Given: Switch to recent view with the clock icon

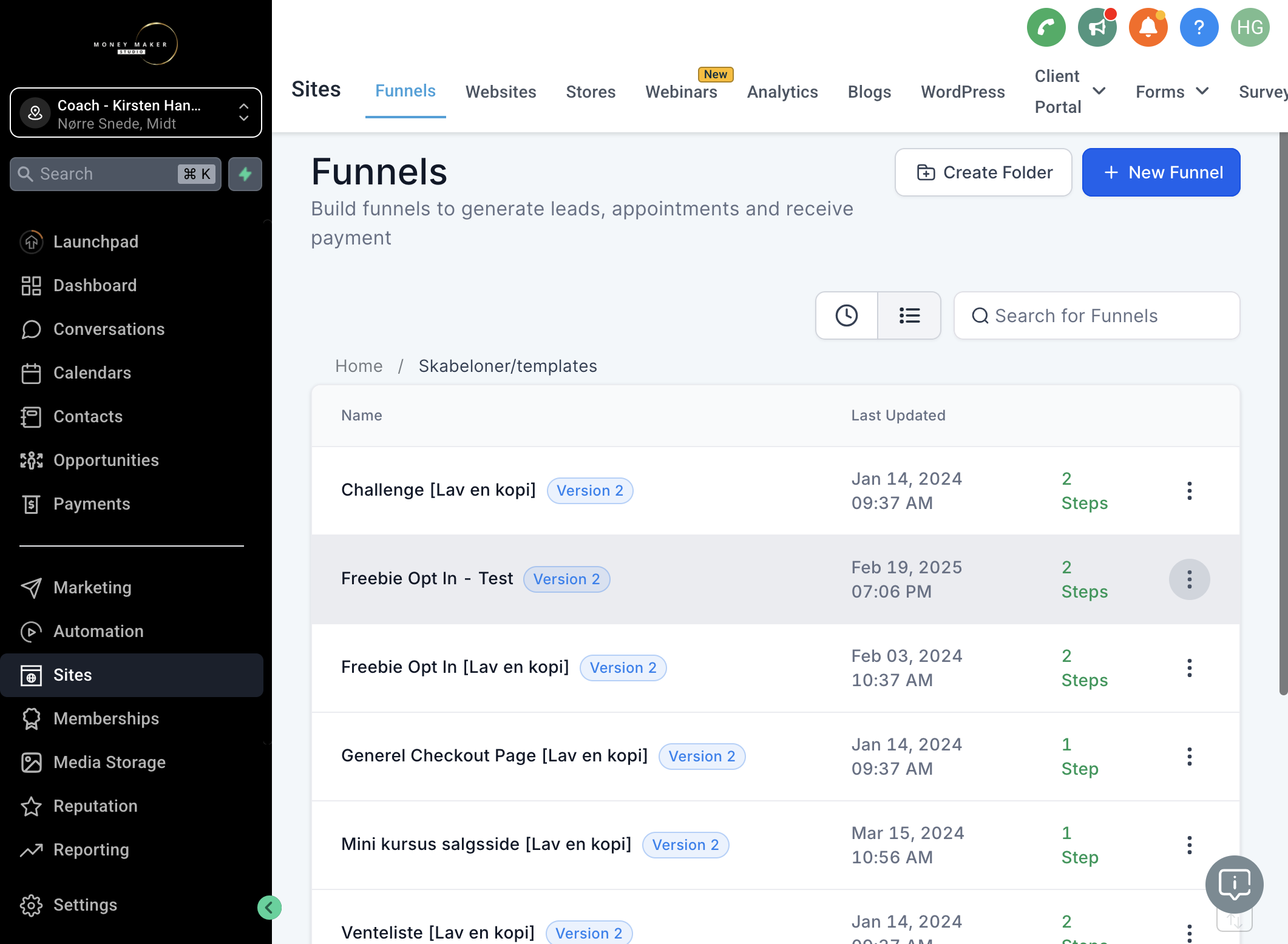Looking at the screenshot, I should click(847, 315).
